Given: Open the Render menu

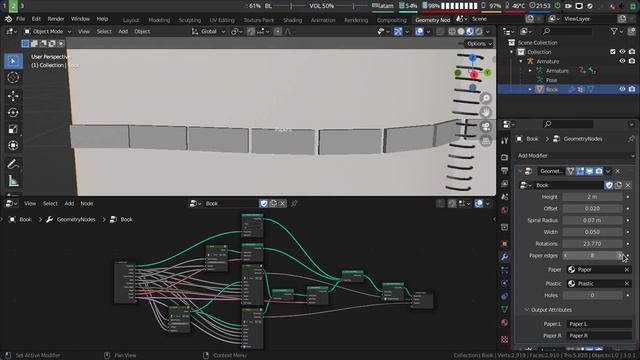Looking at the screenshot, I should point(56,19).
